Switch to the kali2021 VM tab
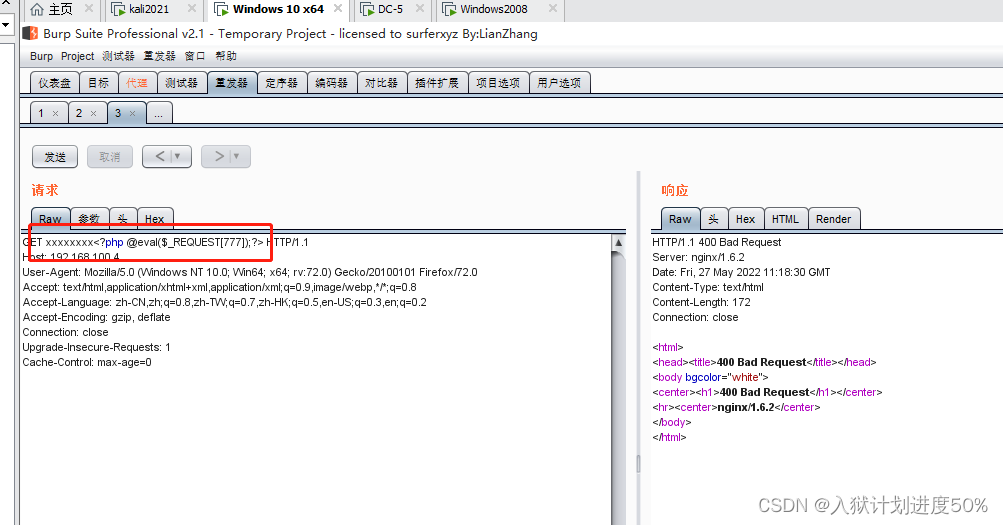1003x525 pixels. coord(149,9)
